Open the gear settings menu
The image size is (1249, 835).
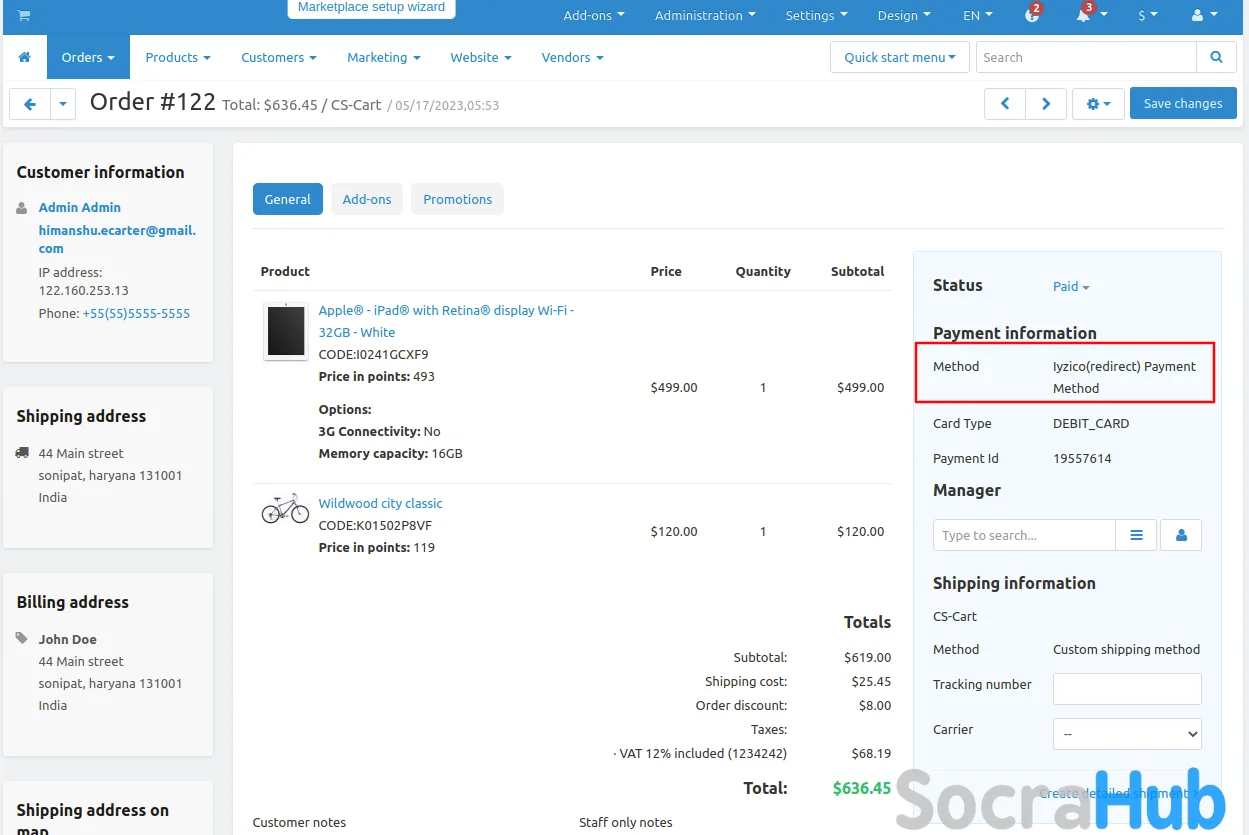click(x=1098, y=104)
